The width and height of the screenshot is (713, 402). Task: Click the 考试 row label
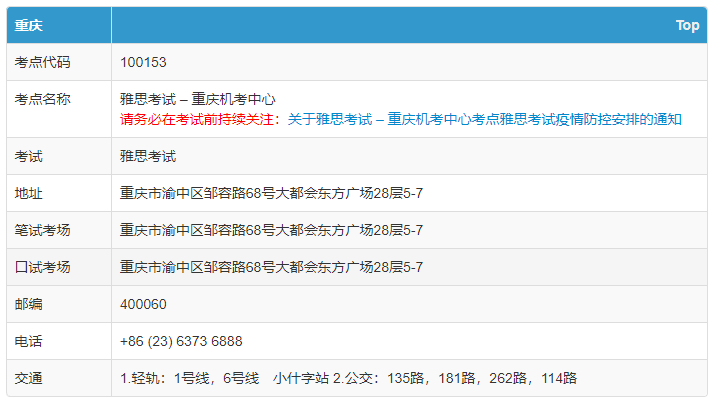pyautogui.click(x=28, y=156)
